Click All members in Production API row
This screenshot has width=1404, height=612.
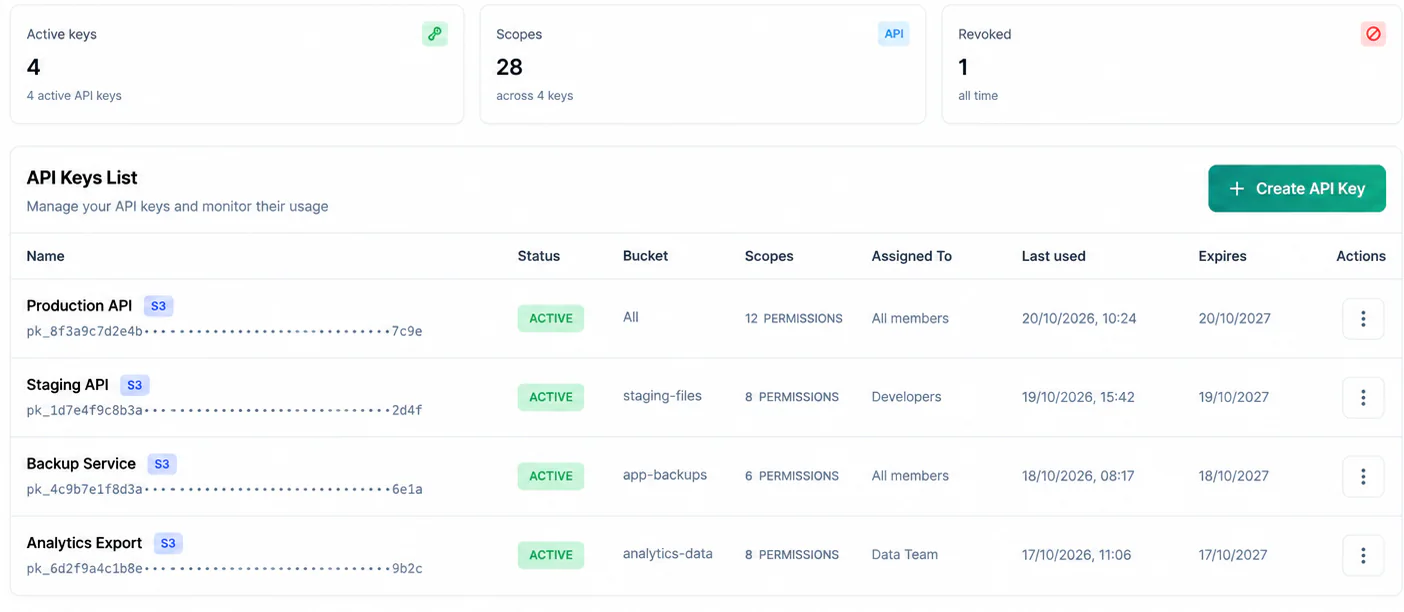[910, 318]
